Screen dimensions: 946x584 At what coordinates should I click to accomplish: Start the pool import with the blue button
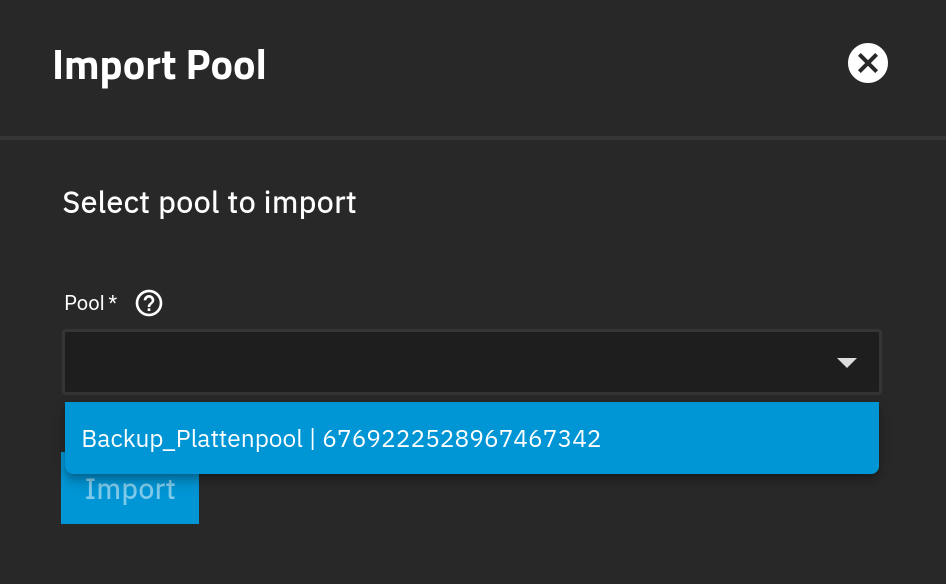(130, 495)
